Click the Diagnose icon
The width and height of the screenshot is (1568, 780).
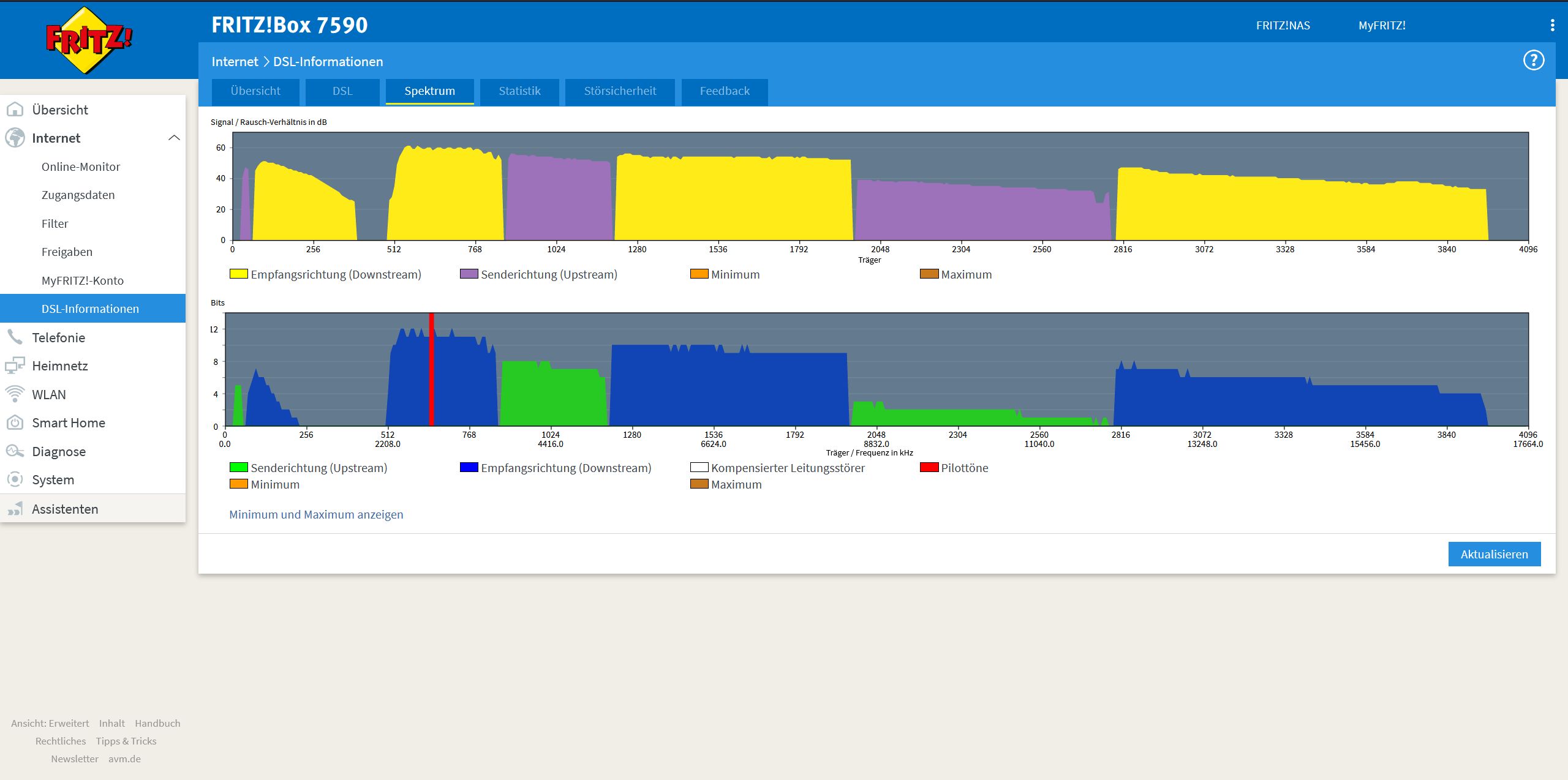pyautogui.click(x=15, y=452)
